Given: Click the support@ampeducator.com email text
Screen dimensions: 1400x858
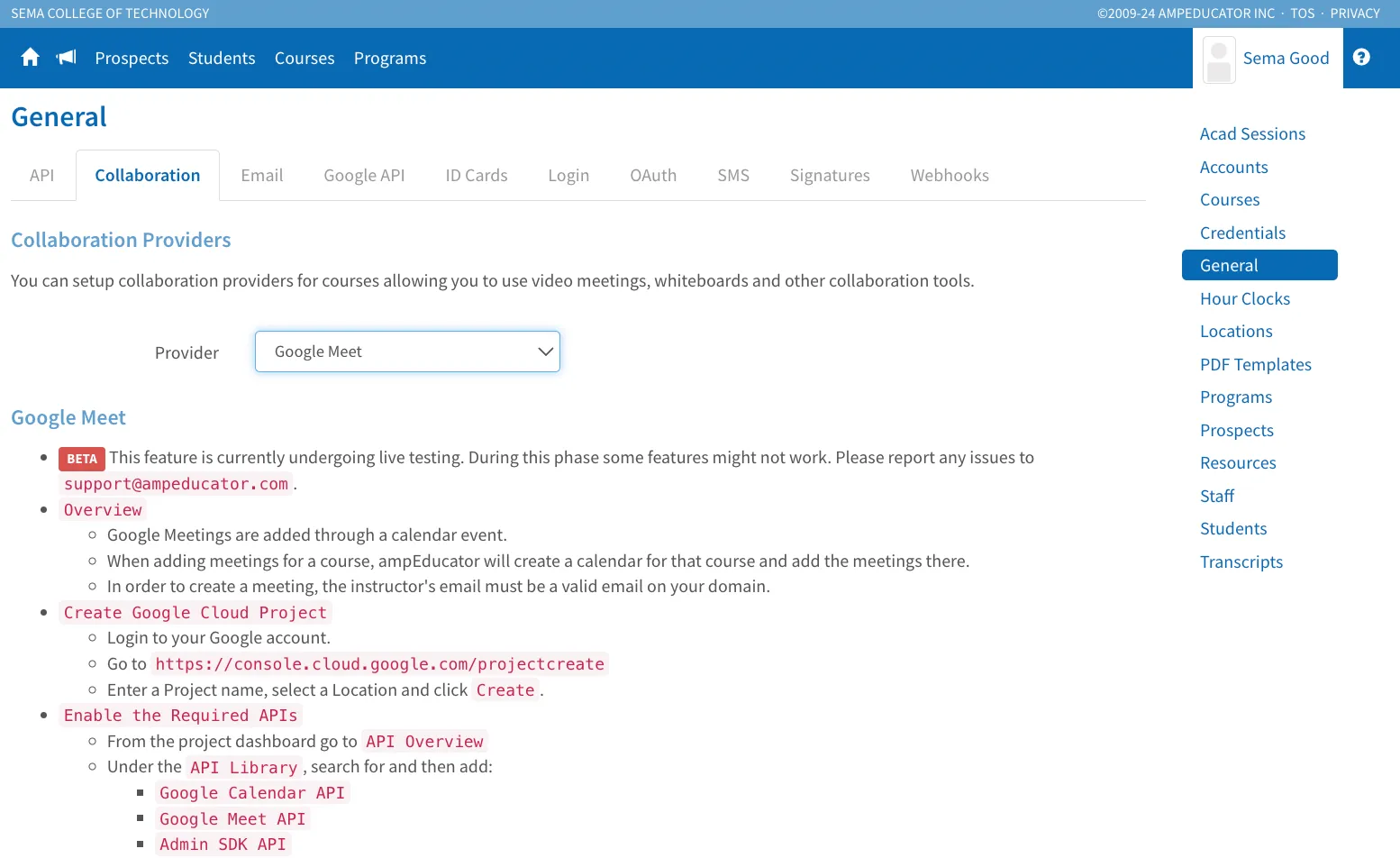Looking at the screenshot, I should [x=176, y=484].
